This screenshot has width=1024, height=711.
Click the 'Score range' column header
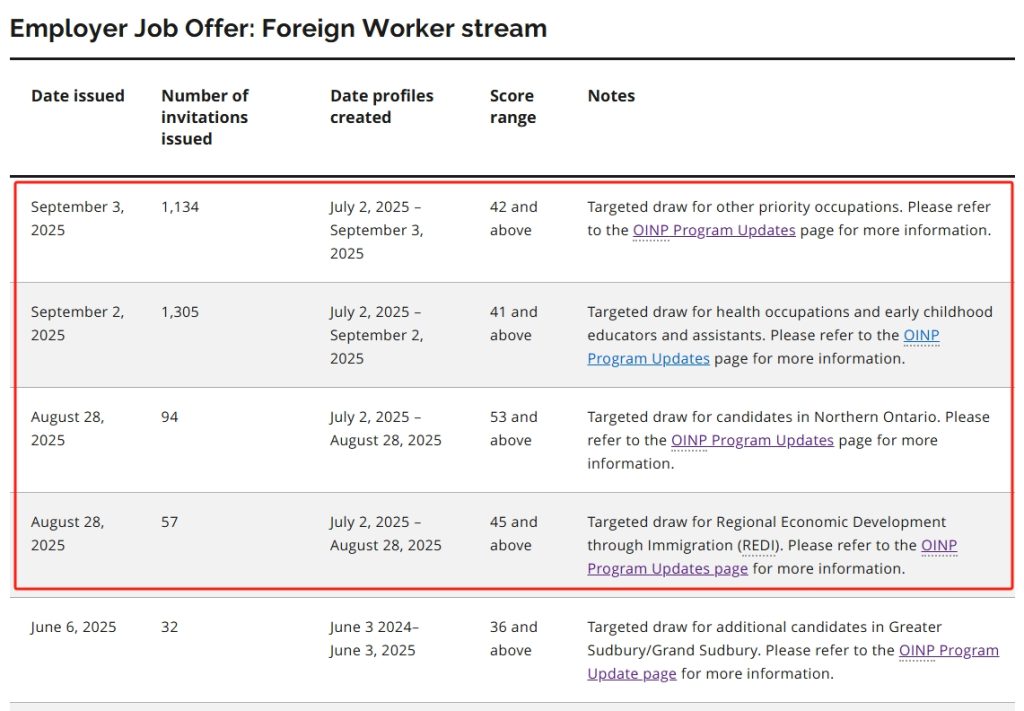[x=513, y=106]
